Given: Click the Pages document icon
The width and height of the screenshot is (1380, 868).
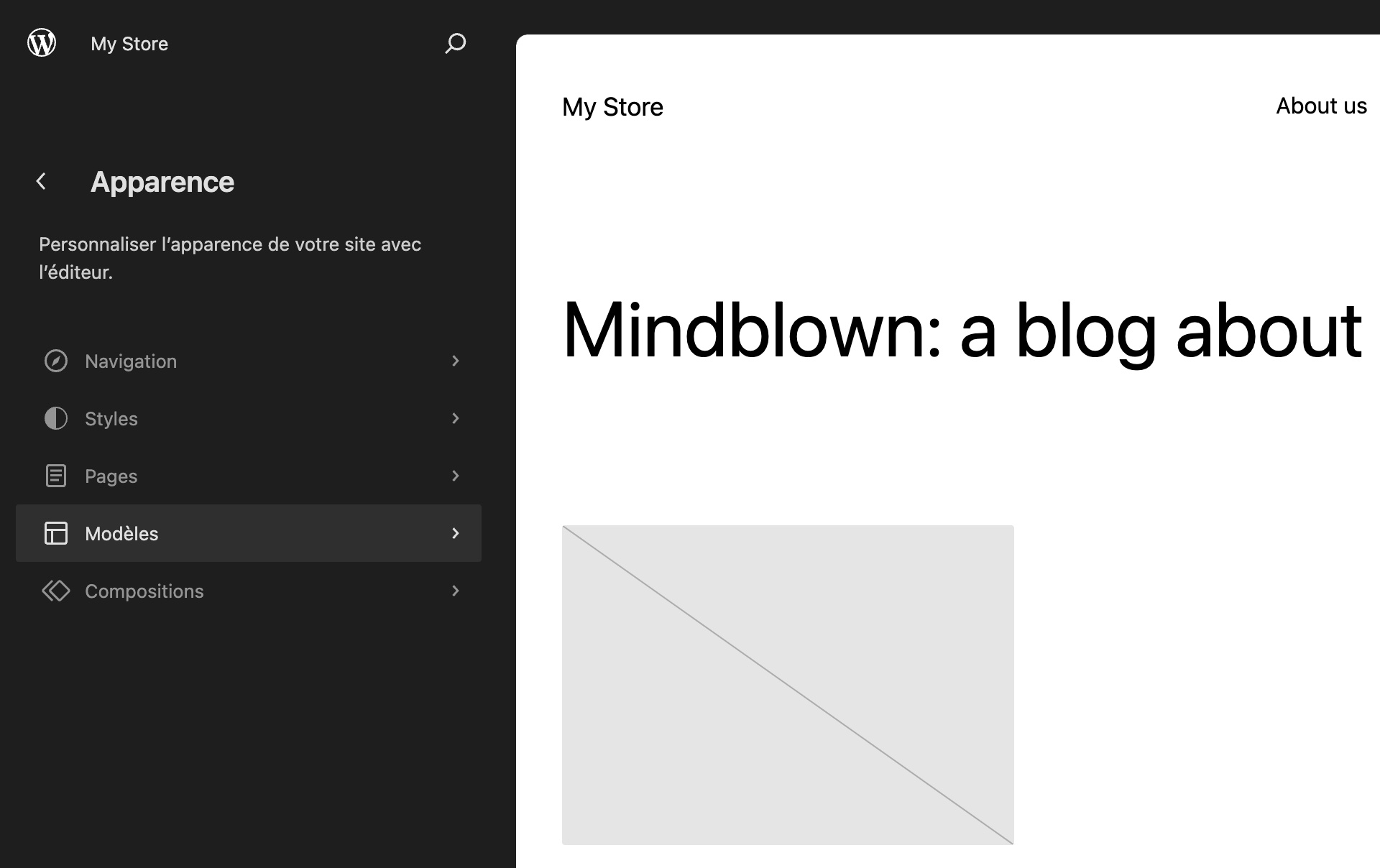Looking at the screenshot, I should (x=56, y=476).
